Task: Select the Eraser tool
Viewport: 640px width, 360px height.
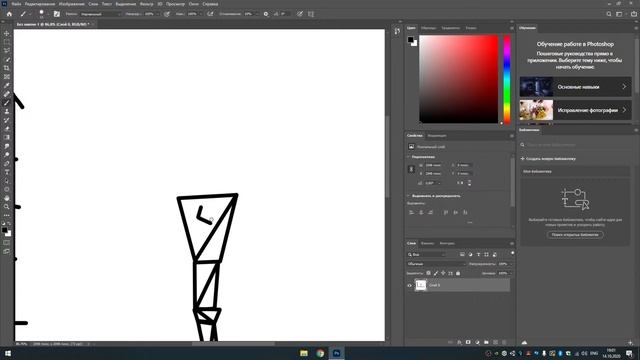Action: pyautogui.click(x=7, y=129)
